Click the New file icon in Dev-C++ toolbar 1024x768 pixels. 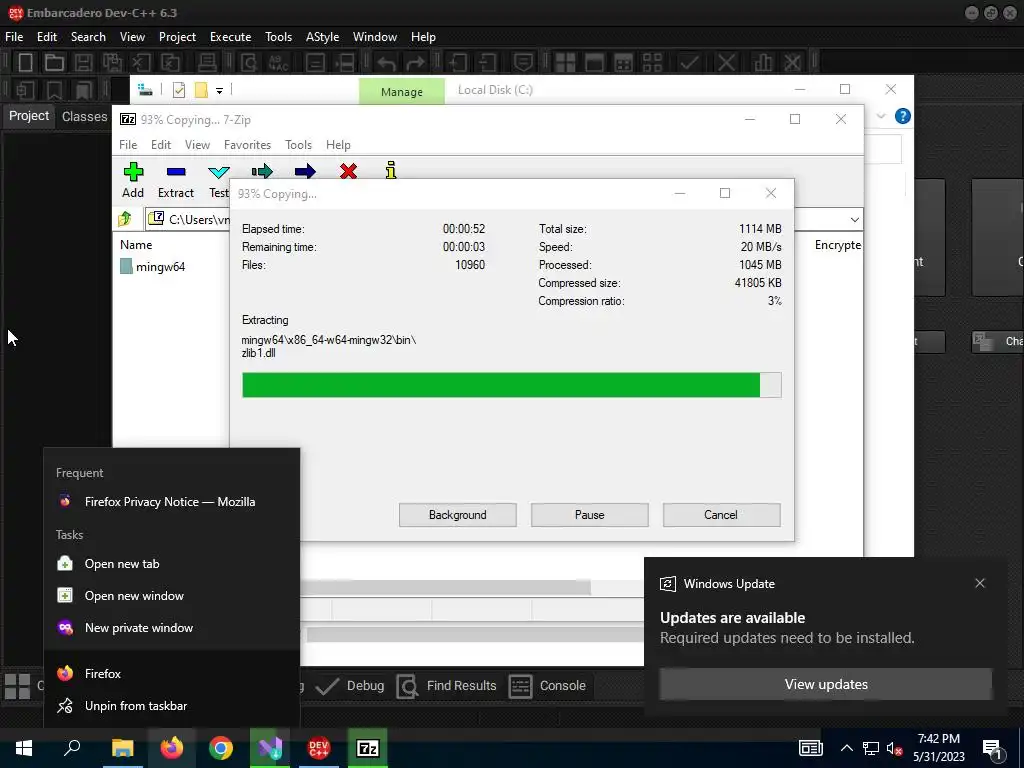(x=25, y=63)
